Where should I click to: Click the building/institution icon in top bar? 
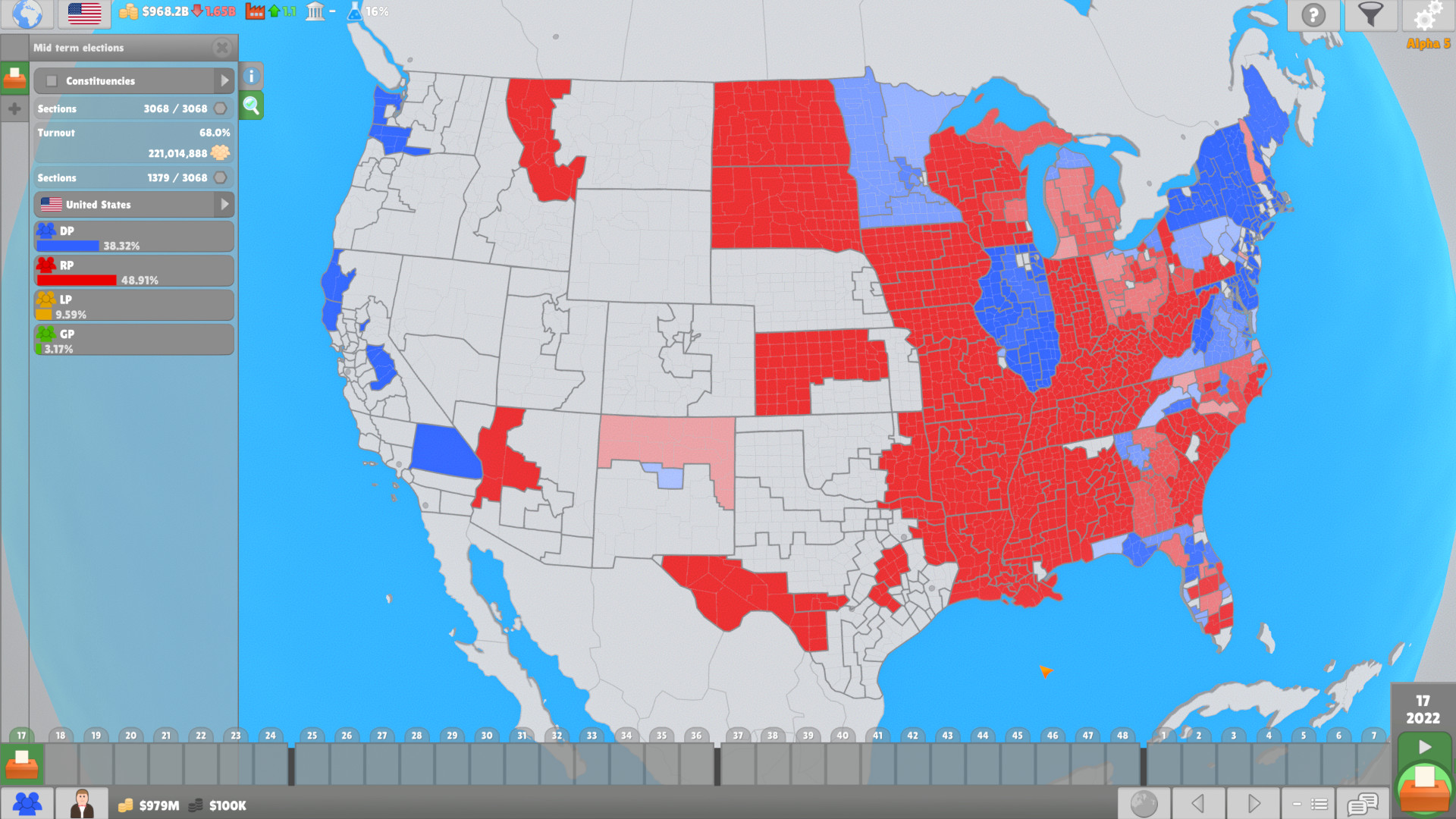[318, 14]
